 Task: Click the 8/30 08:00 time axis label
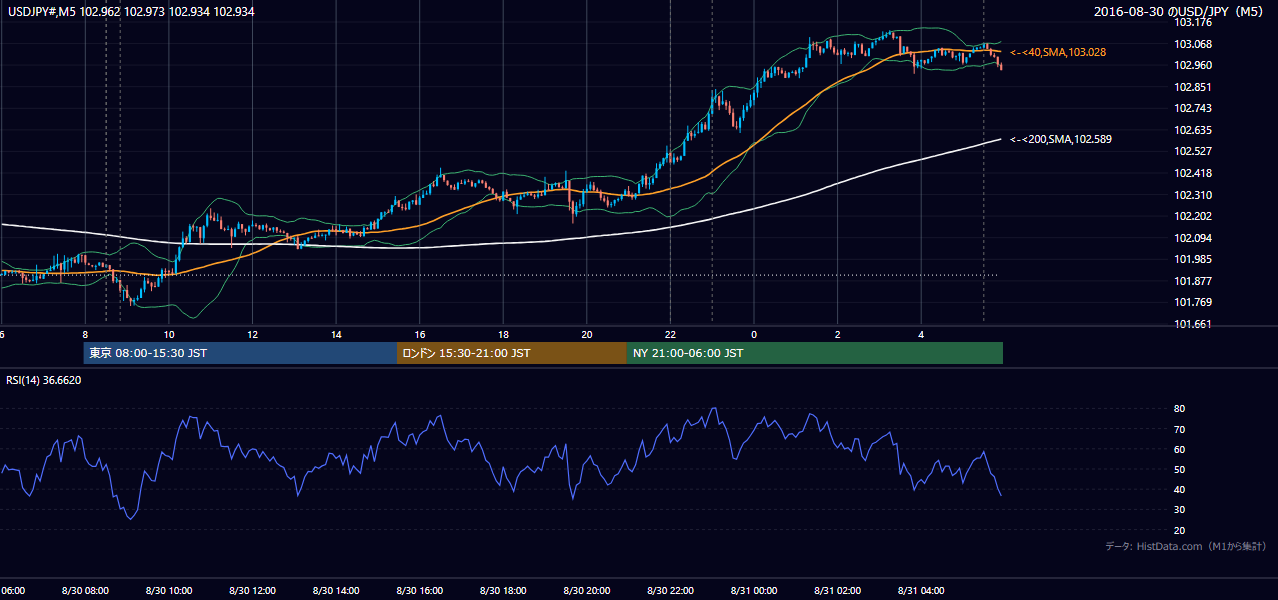[x=85, y=591]
